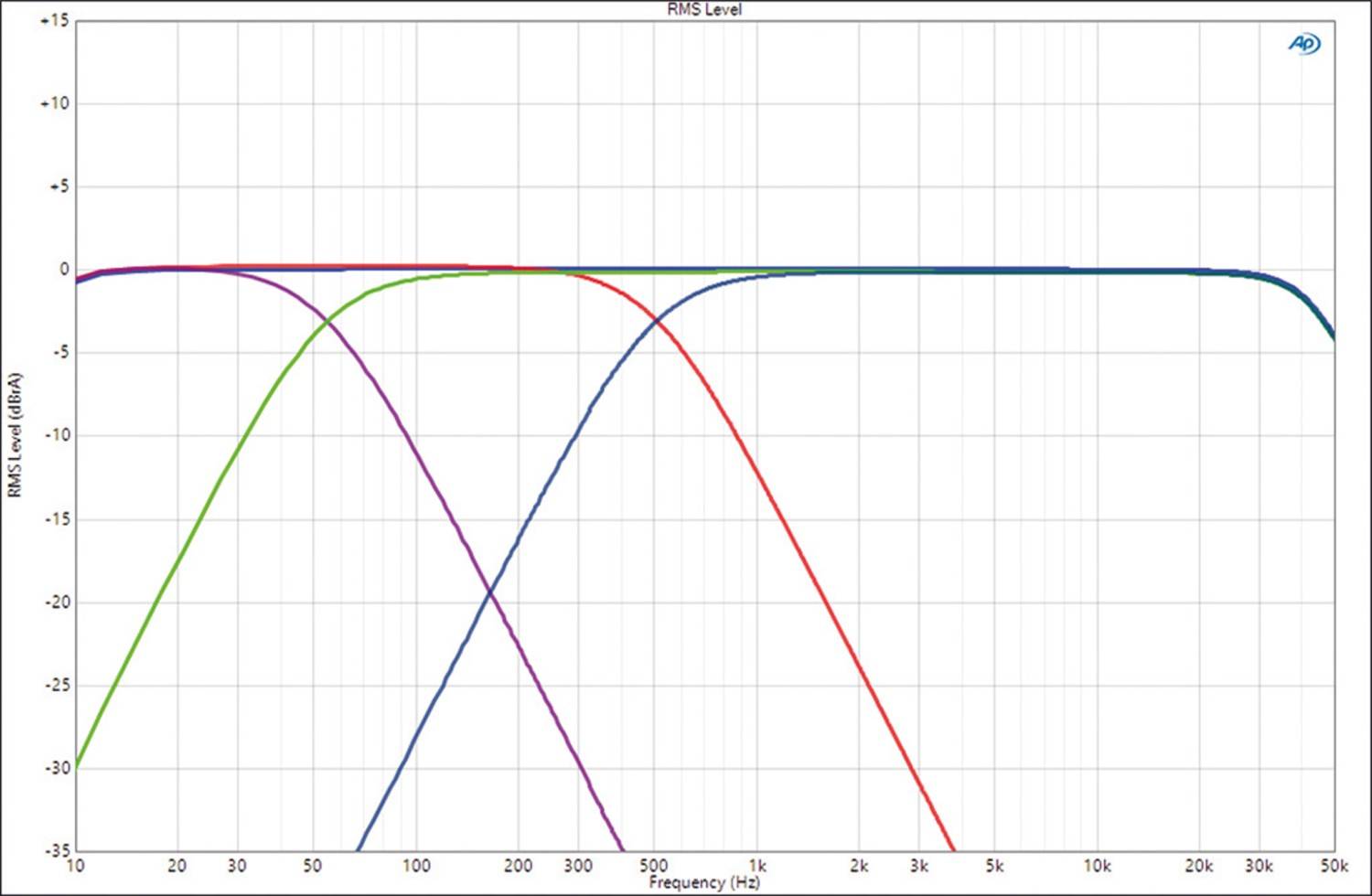Click the 200 tick label on the frequency axis
The height and width of the screenshot is (896, 1372).
[518, 866]
